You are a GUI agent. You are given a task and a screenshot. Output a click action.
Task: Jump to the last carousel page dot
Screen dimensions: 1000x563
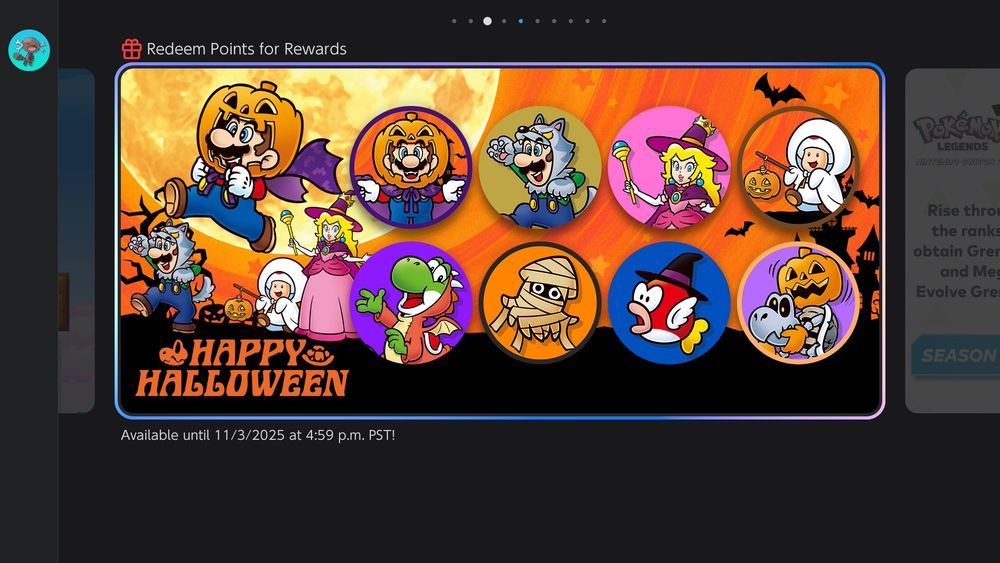(603, 21)
